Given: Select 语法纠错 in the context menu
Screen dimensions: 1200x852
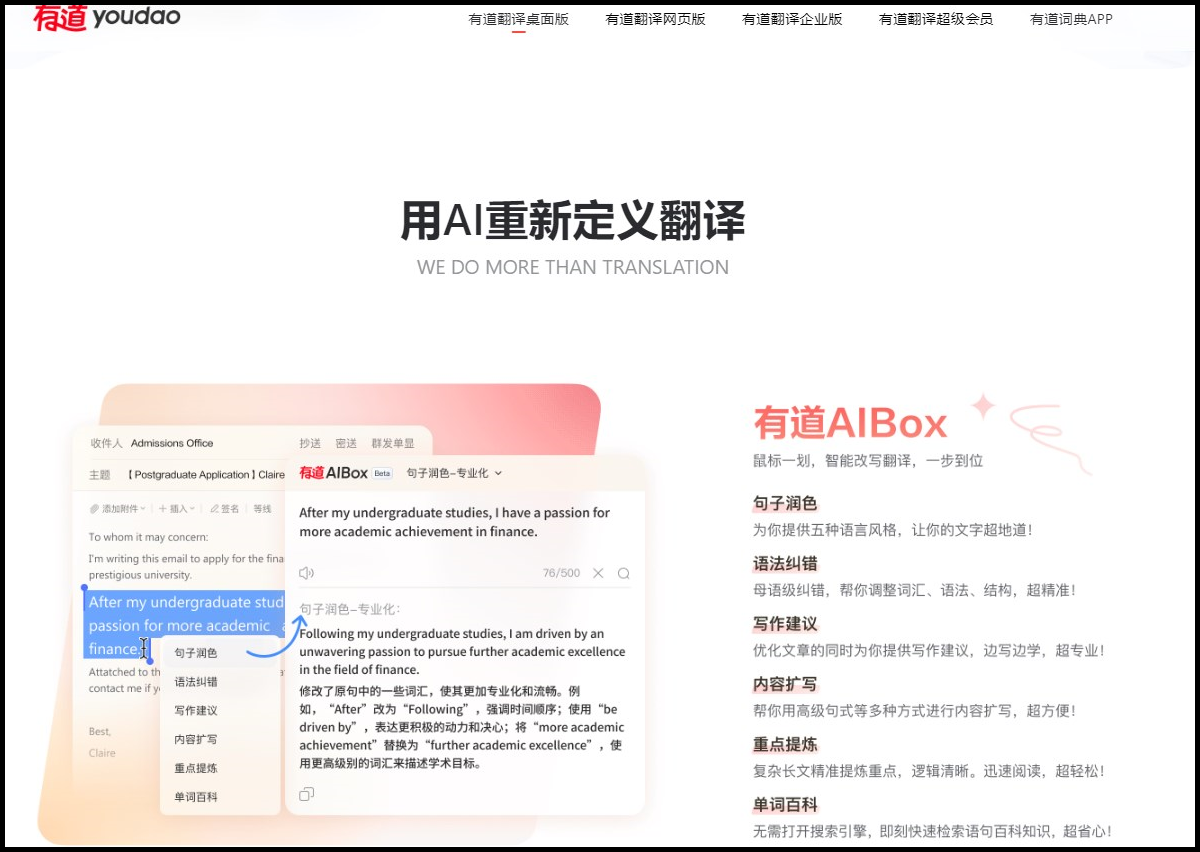Looking at the screenshot, I should tap(196, 682).
